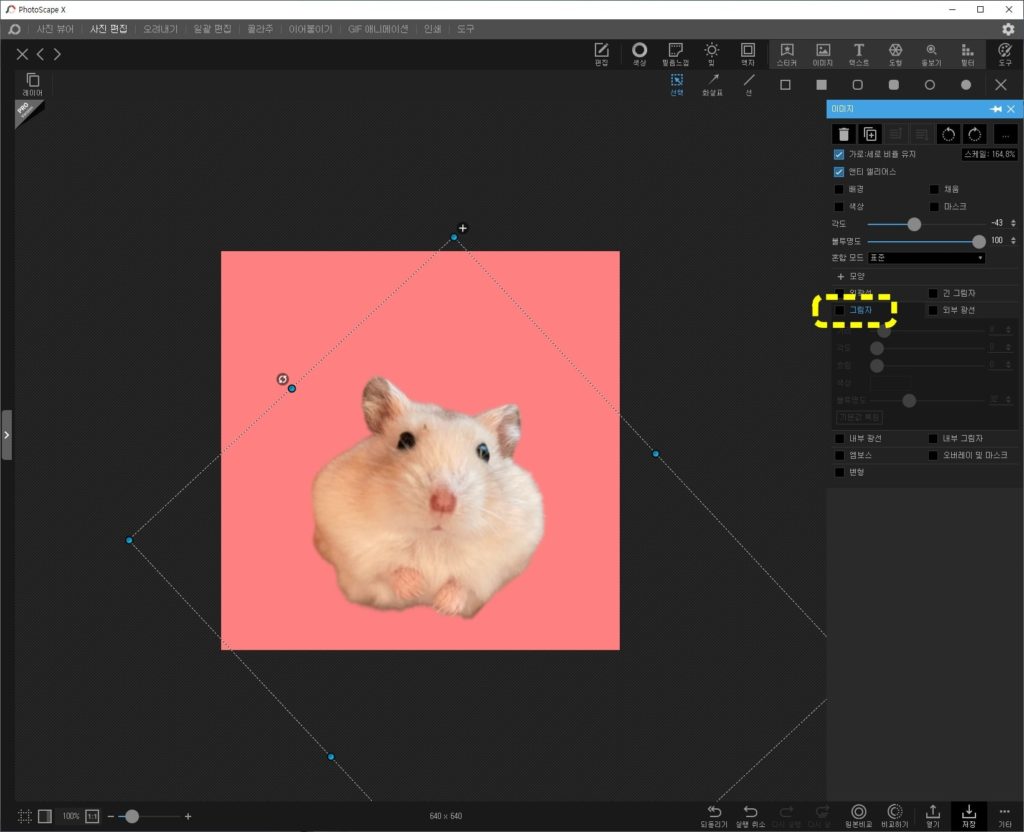Open the 혼합 모드 blend mode dropdown

[926, 258]
